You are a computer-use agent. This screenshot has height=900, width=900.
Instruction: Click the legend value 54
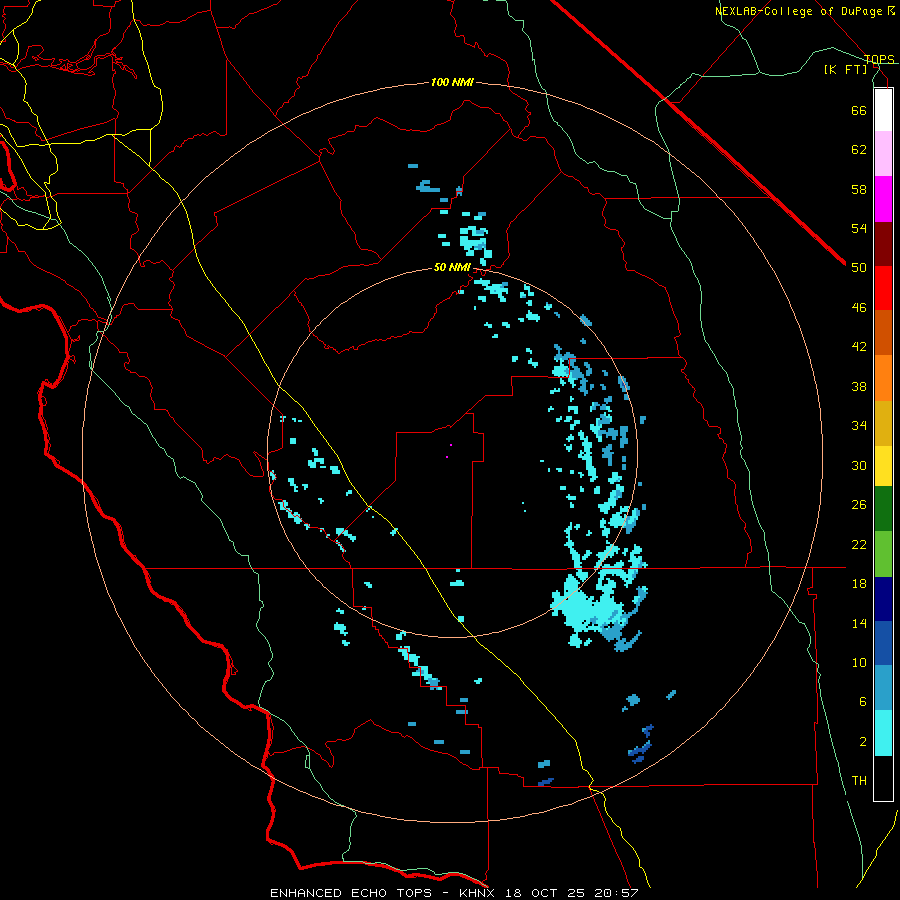[x=859, y=228]
